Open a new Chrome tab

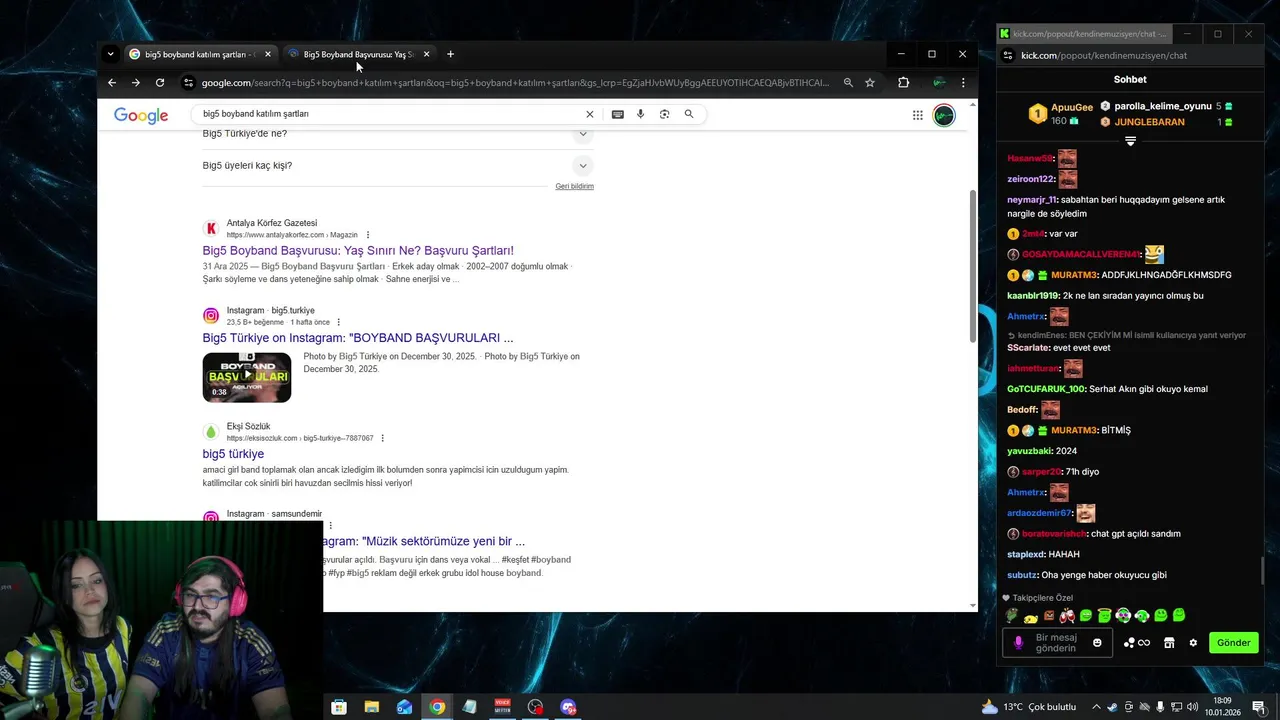(x=450, y=54)
